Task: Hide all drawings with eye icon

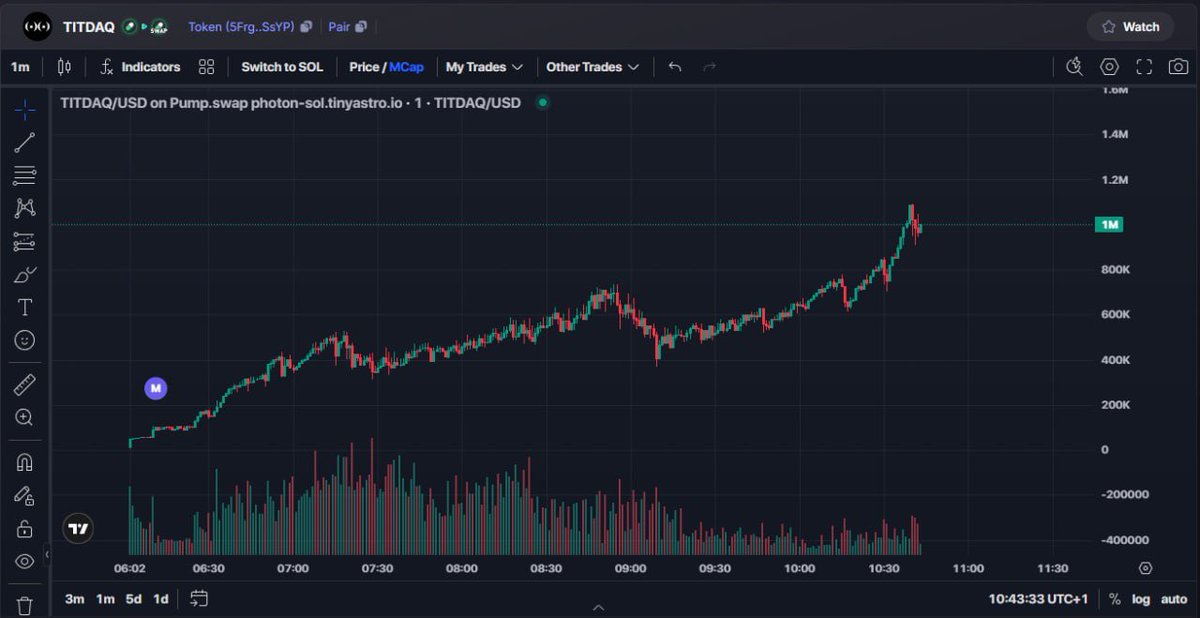Action: (25, 561)
